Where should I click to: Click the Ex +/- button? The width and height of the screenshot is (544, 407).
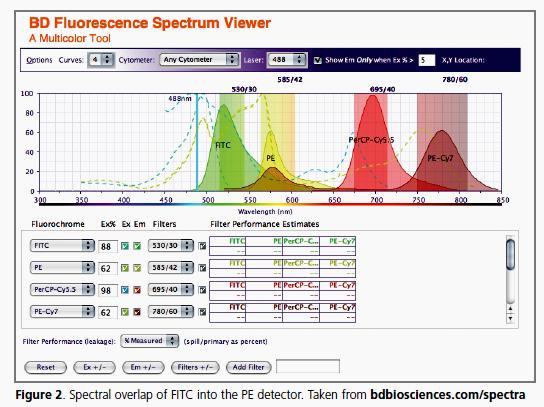[94, 367]
